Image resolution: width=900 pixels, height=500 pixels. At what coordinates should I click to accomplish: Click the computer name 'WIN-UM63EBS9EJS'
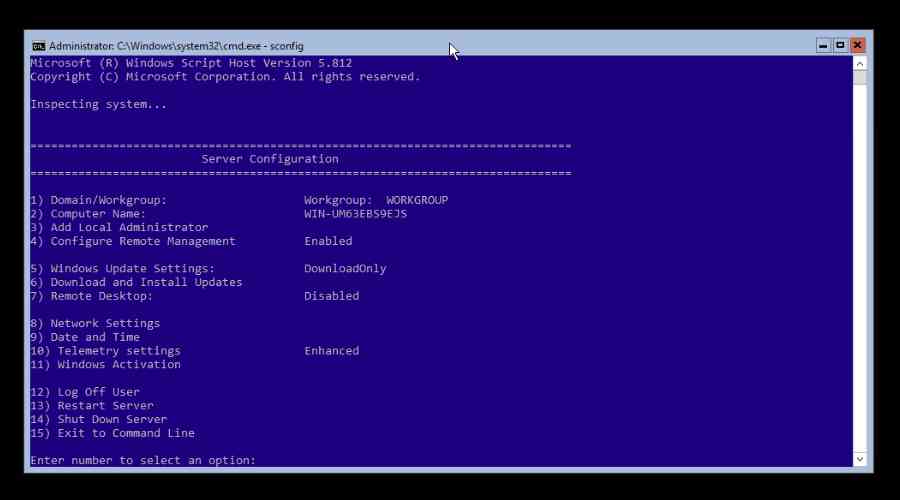[x=356, y=214]
